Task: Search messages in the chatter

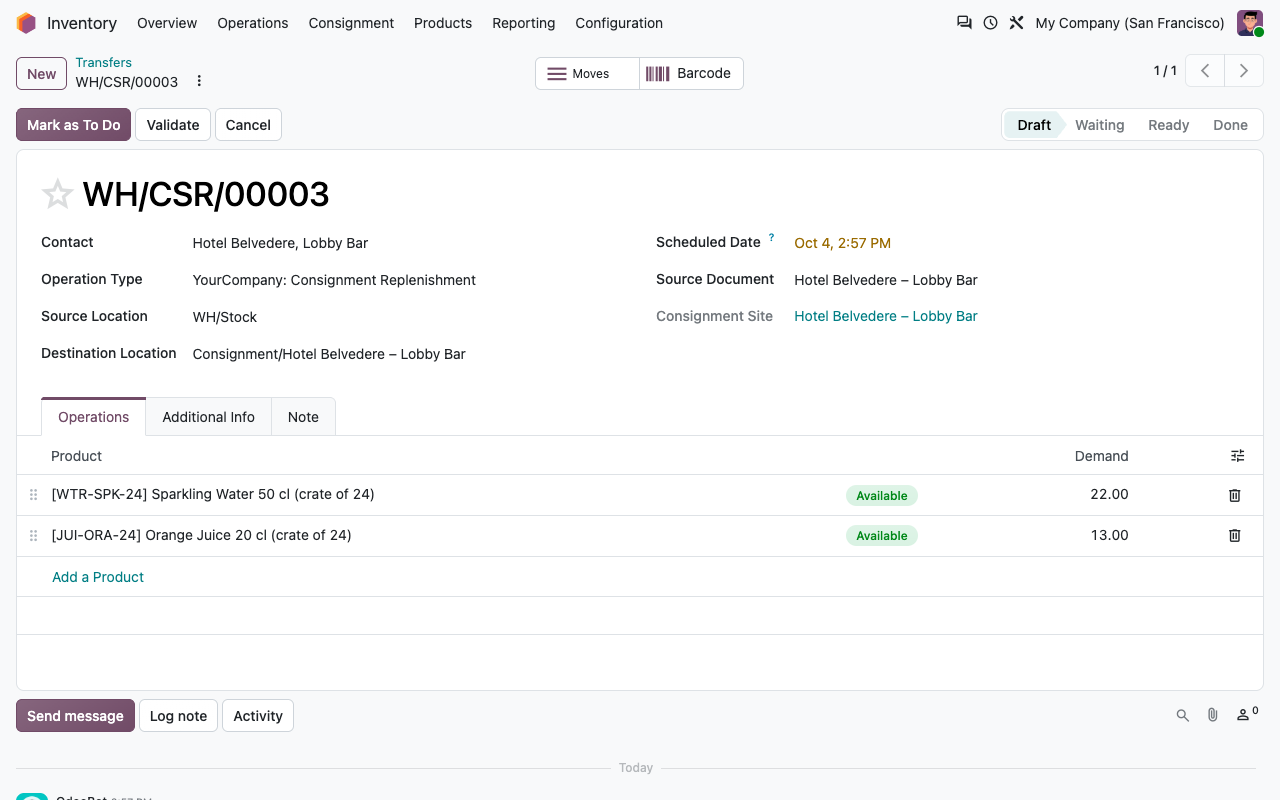Action: point(1183,716)
